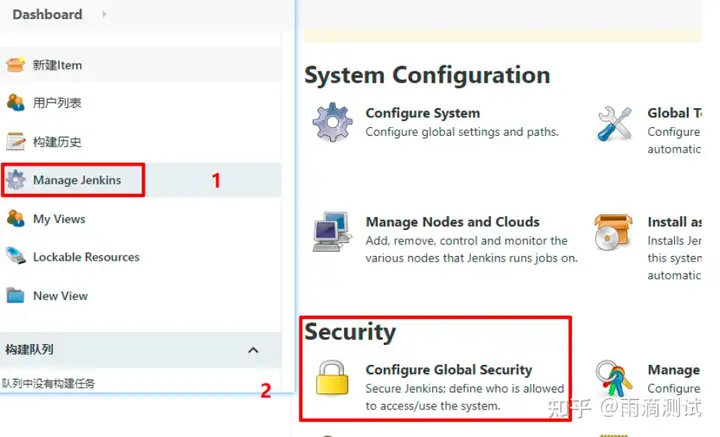Open the Install as service title
The image size is (720, 437).
674,222
